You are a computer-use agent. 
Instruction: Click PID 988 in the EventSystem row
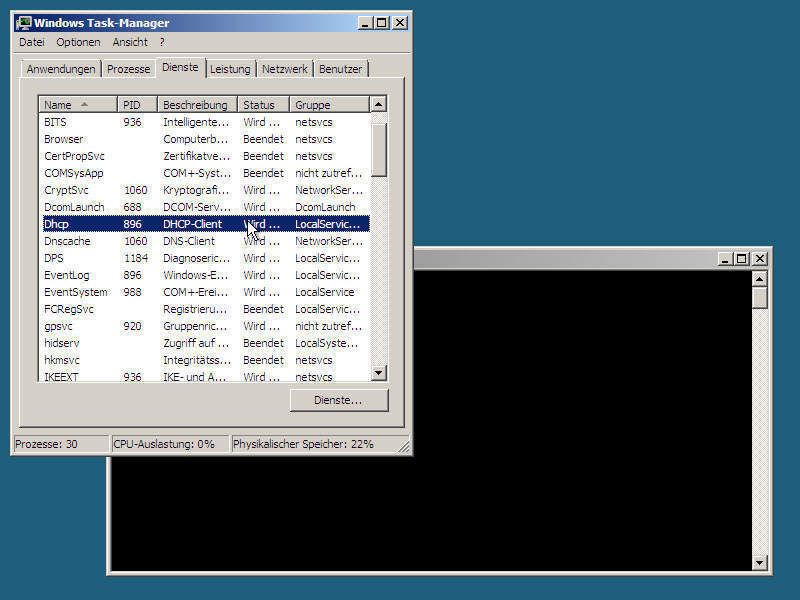132,292
